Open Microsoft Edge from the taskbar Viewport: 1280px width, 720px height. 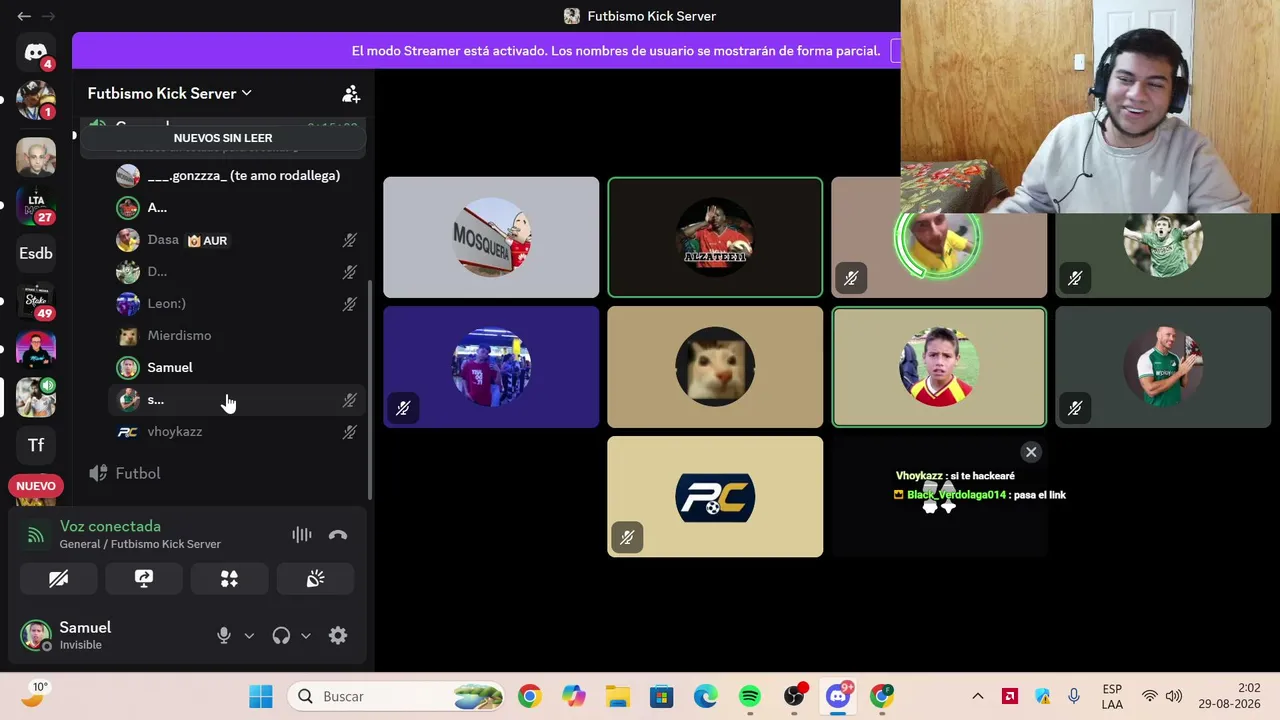pos(706,696)
